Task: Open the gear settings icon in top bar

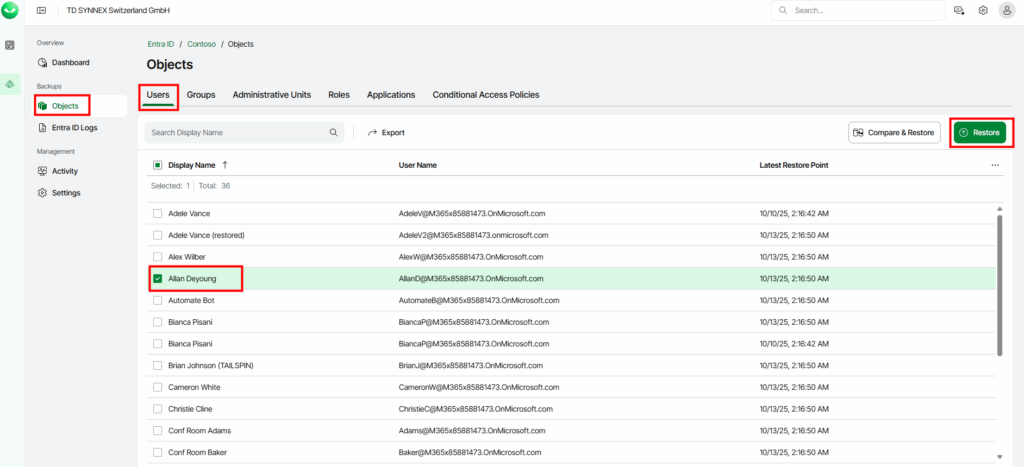Action: [x=983, y=10]
